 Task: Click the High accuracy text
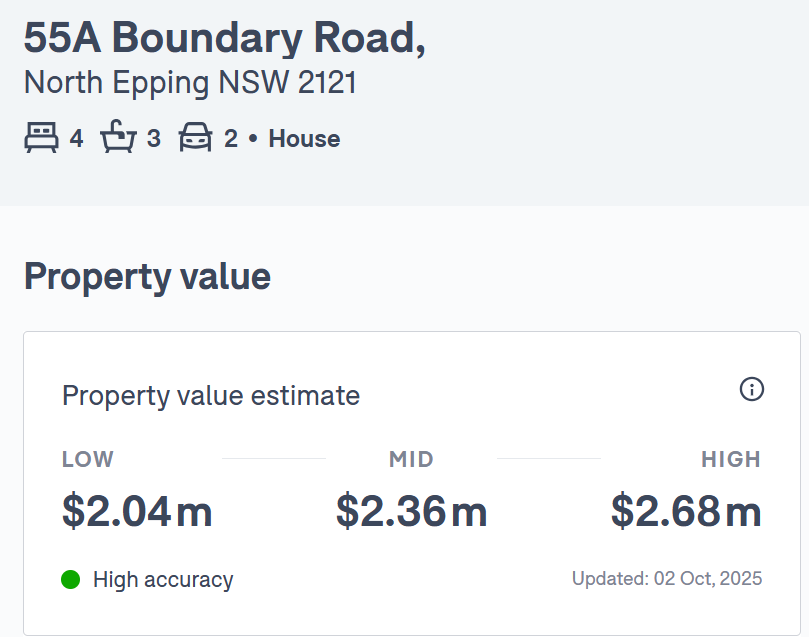pos(163,579)
